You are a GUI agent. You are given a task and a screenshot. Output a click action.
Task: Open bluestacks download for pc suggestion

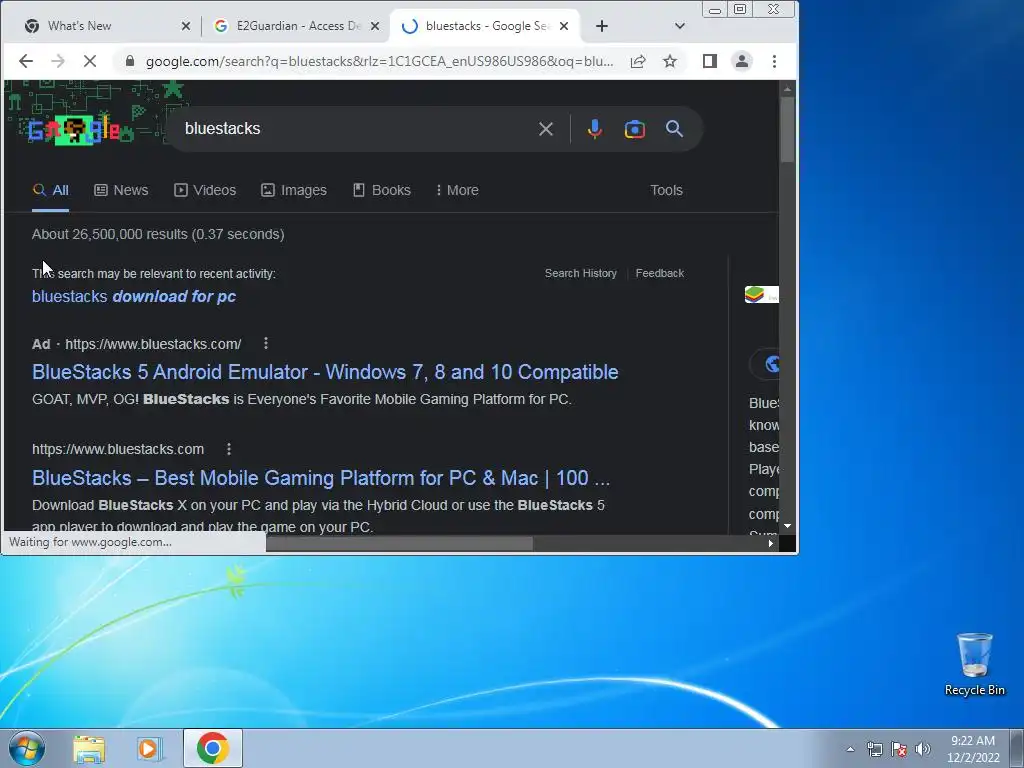134,296
